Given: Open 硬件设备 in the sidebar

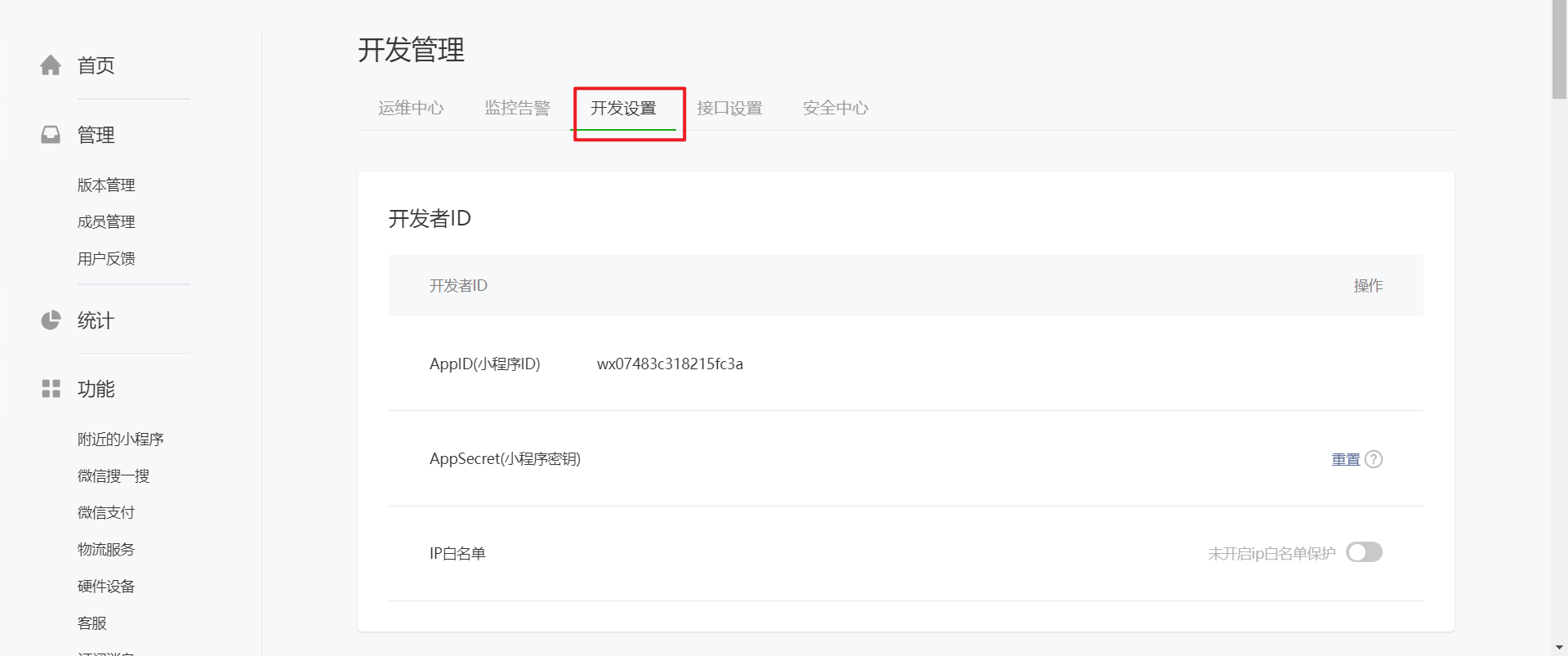Looking at the screenshot, I should [x=106, y=587].
